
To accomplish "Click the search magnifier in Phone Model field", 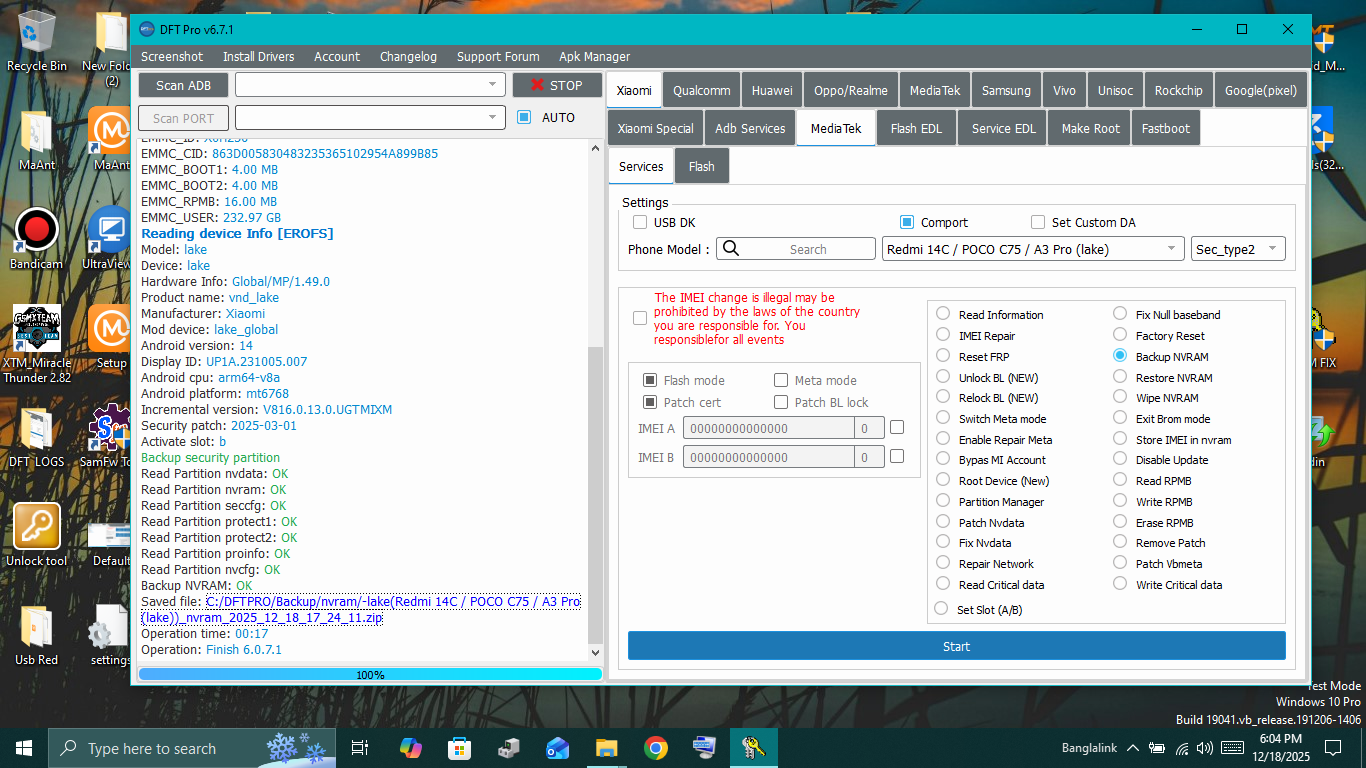I will click(x=729, y=248).
